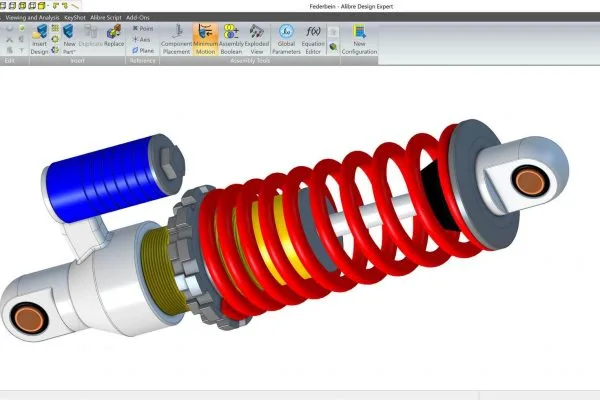The width and height of the screenshot is (600, 400).
Task: Click the bottom small gear icon in Insert group
Action: [x=55, y=50]
